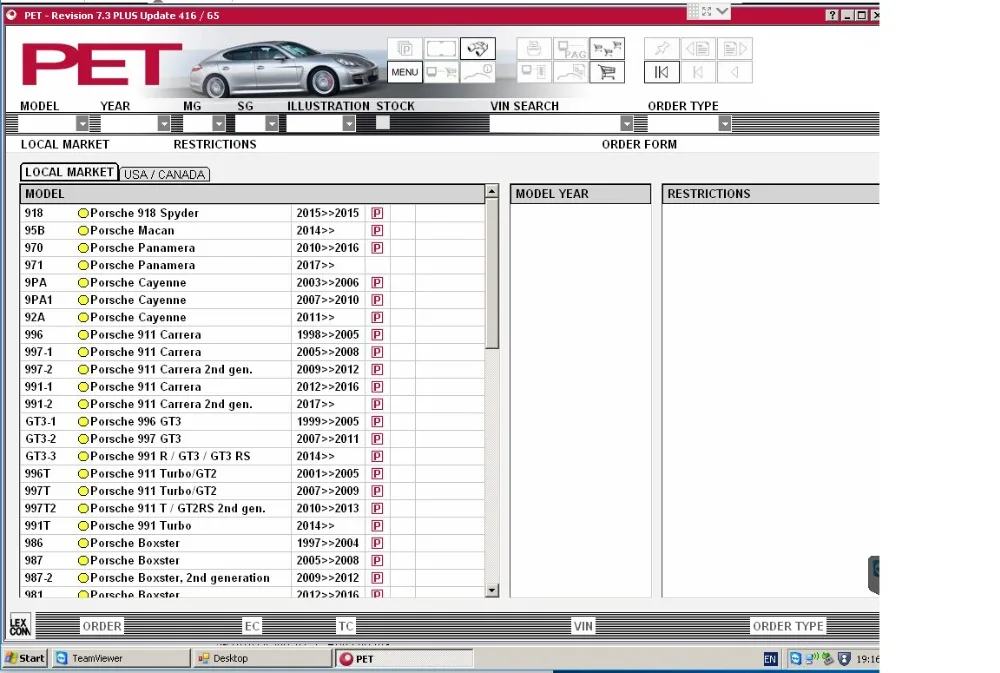This screenshot has height=673, width=1000.
Task: Click the monitor-to-list icon
Action: (x=534, y=72)
